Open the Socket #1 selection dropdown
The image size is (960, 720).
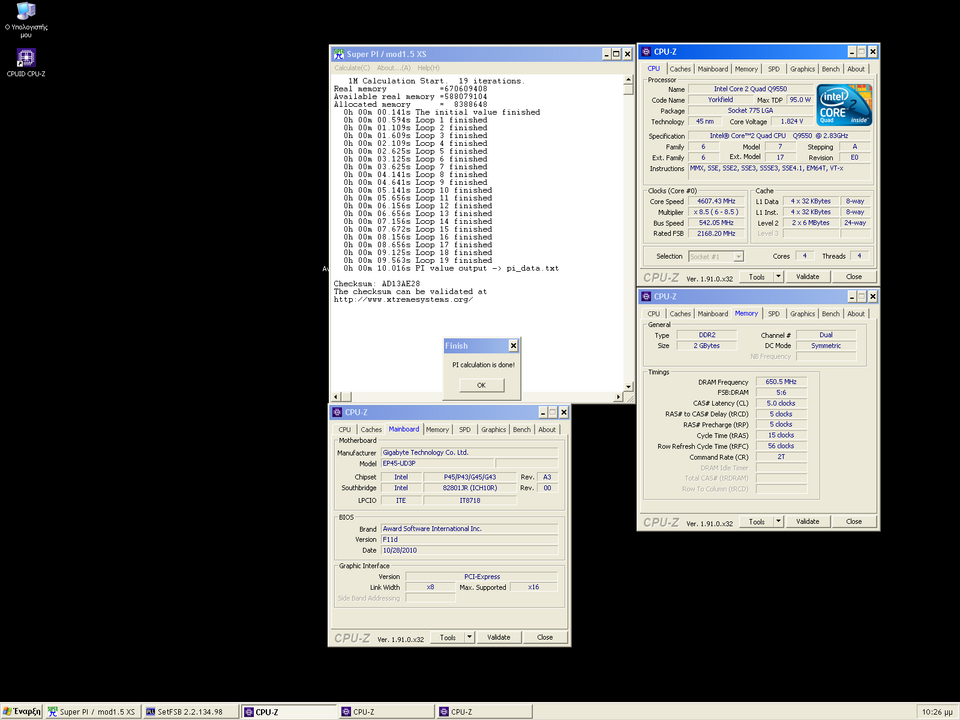pos(716,257)
